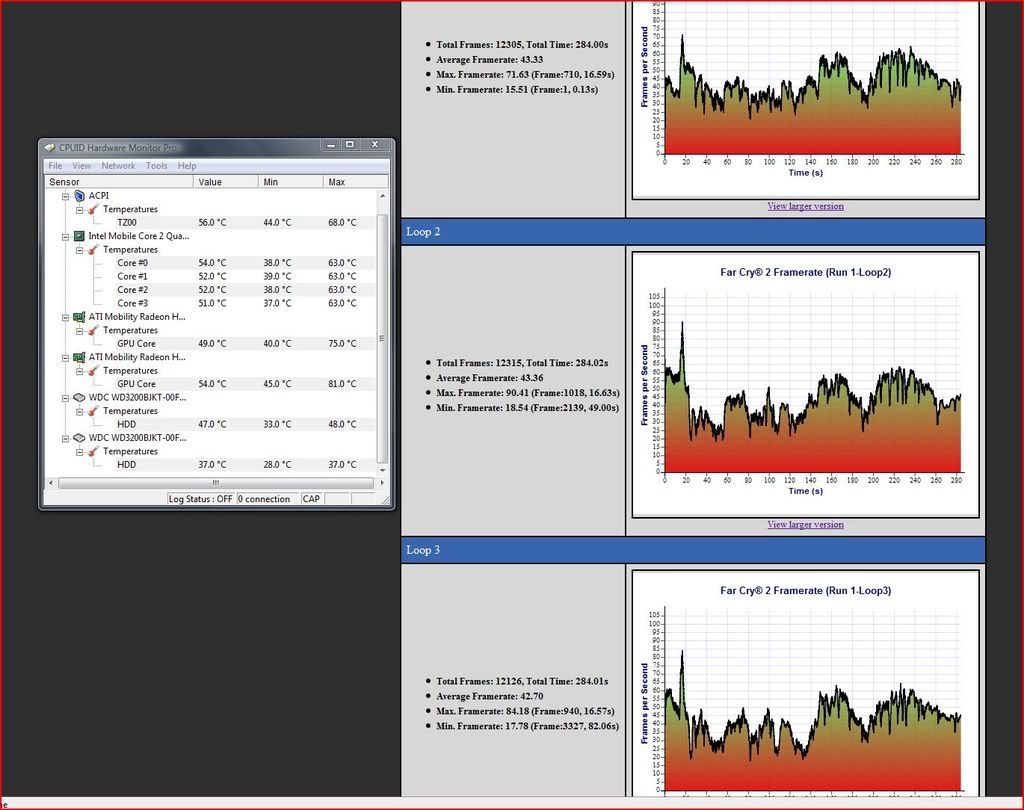1024x810 pixels.
Task: Click the thermometer icon above the 54.0 °C GPU Core
Action: click(x=93, y=371)
